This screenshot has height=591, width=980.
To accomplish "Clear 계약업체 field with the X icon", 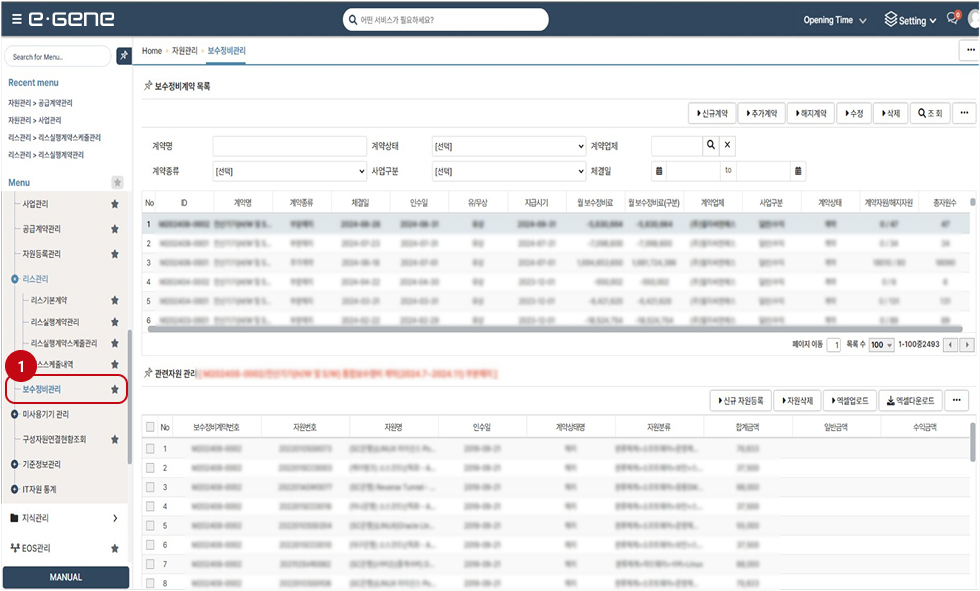I will coord(728,146).
